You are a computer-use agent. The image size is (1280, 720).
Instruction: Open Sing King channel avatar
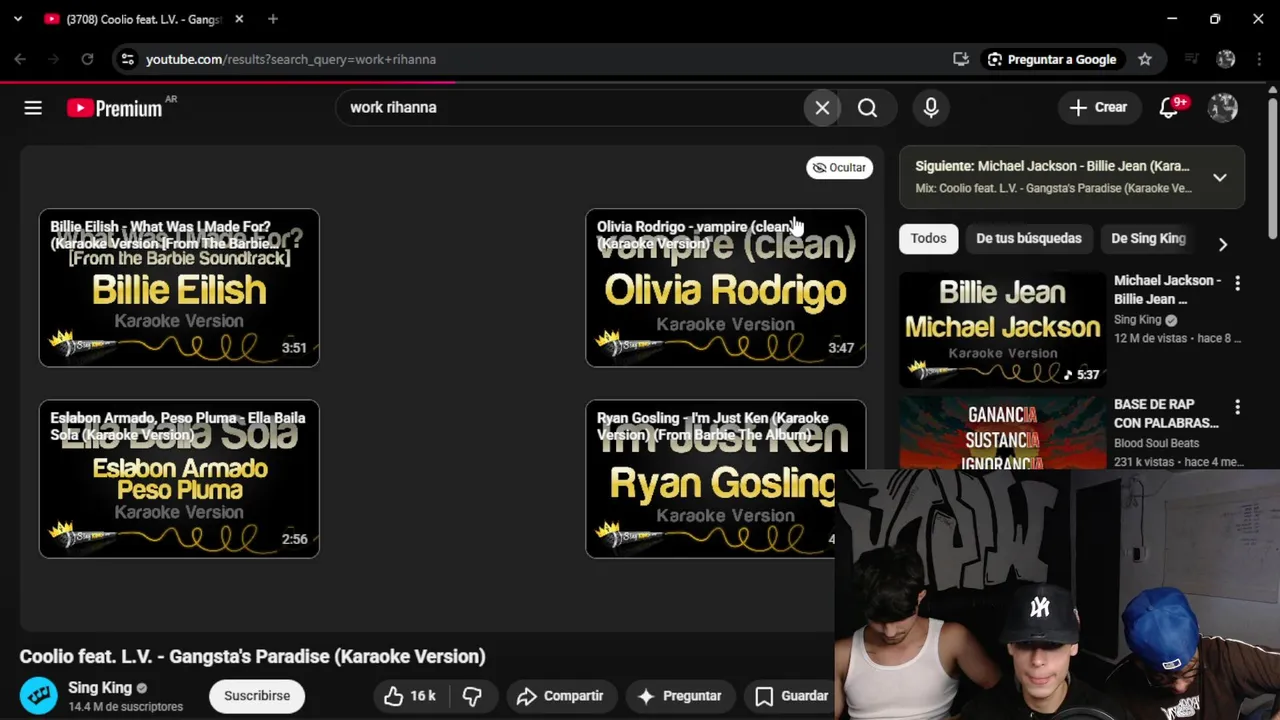pos(39,696)
